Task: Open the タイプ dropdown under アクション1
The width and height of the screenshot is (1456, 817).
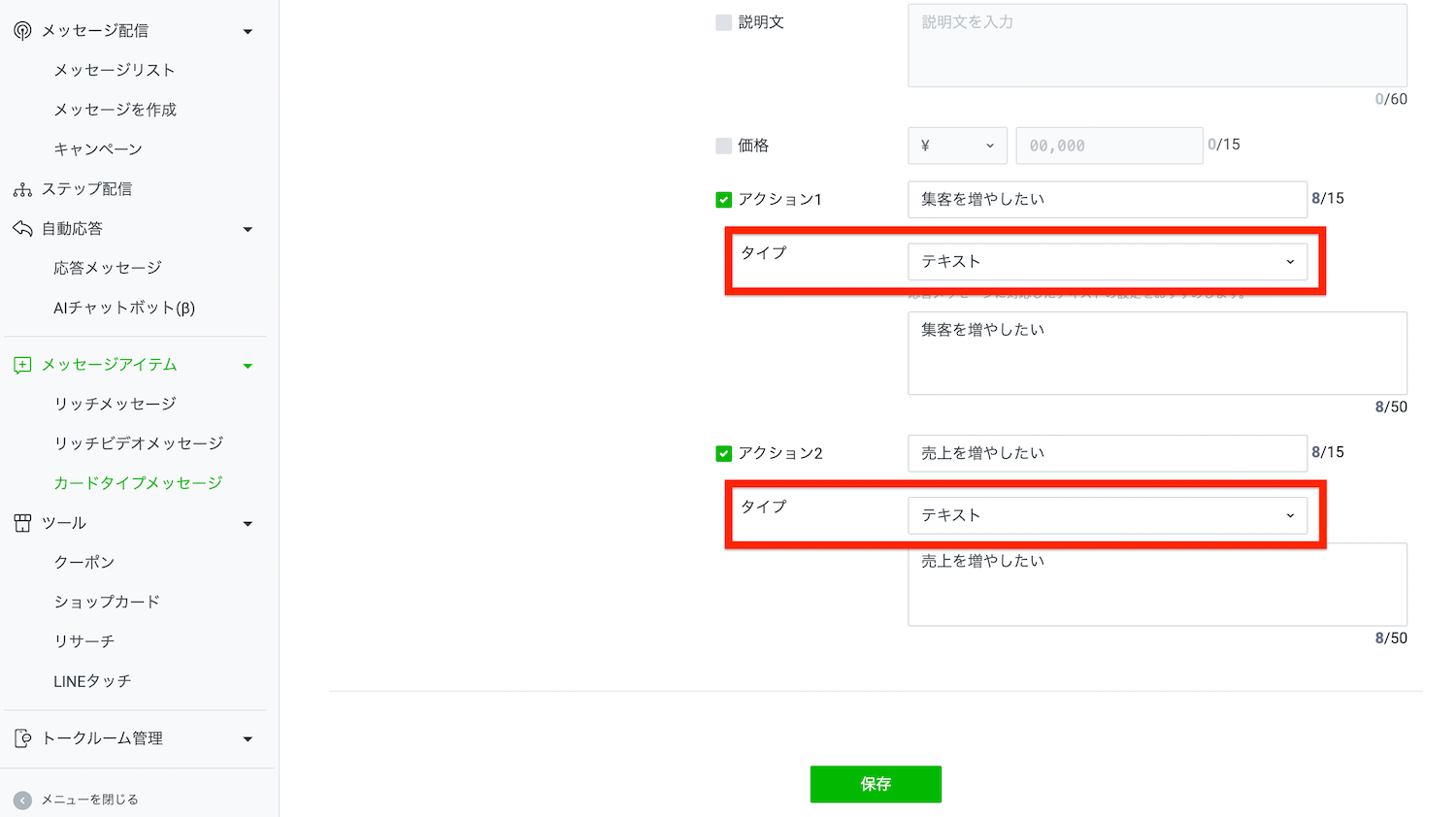Action: pos(1107,262)
